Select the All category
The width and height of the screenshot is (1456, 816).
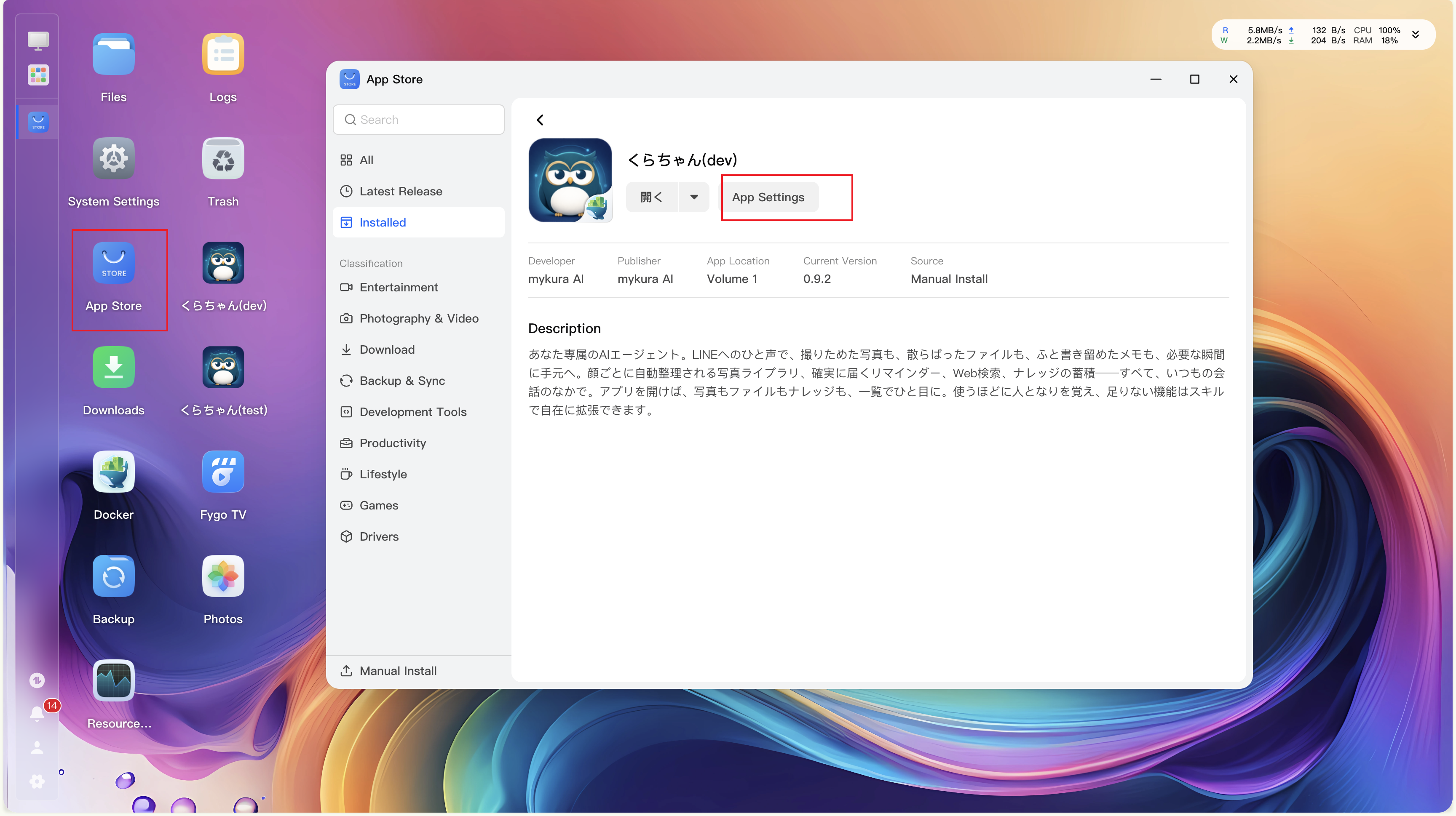tap(419, 160)
